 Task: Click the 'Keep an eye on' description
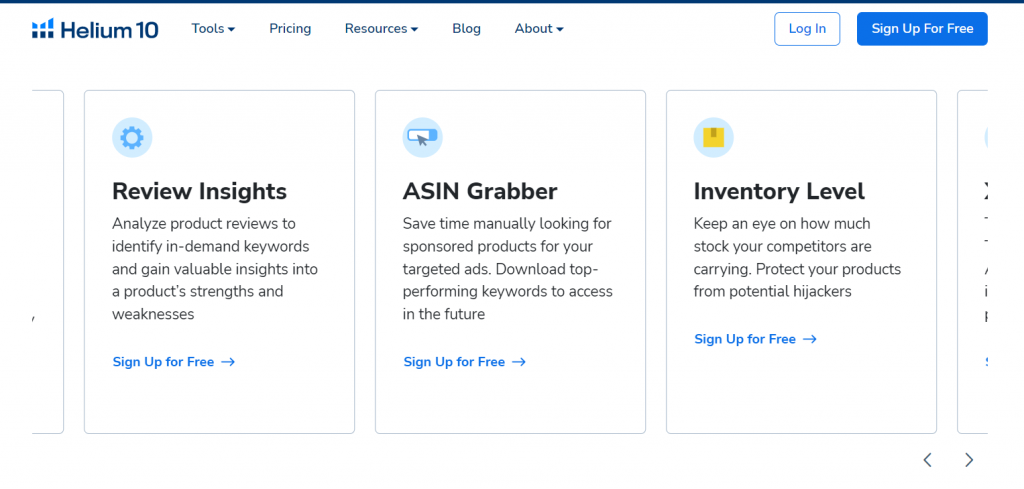click(797, 257)
